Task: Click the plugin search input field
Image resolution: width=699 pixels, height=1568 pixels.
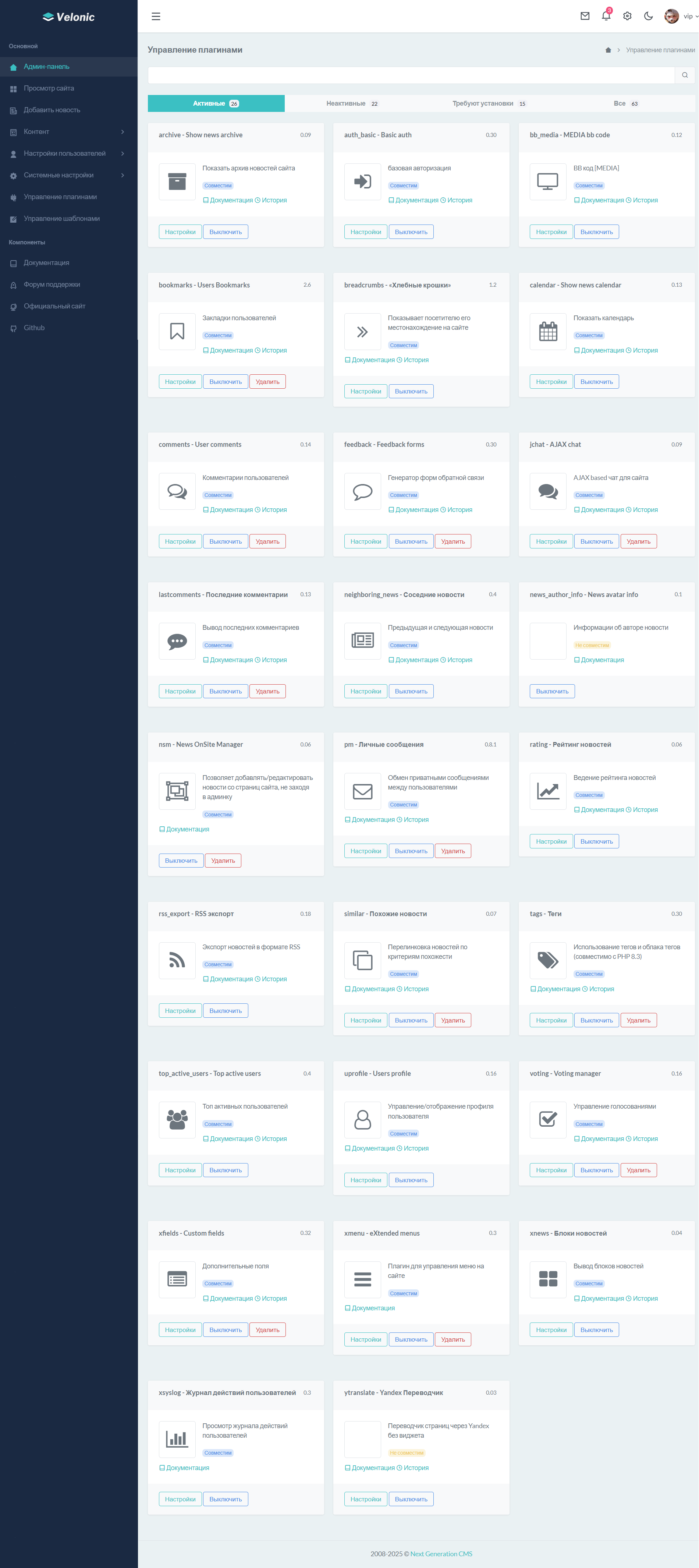Action: [x=411, y=75]
